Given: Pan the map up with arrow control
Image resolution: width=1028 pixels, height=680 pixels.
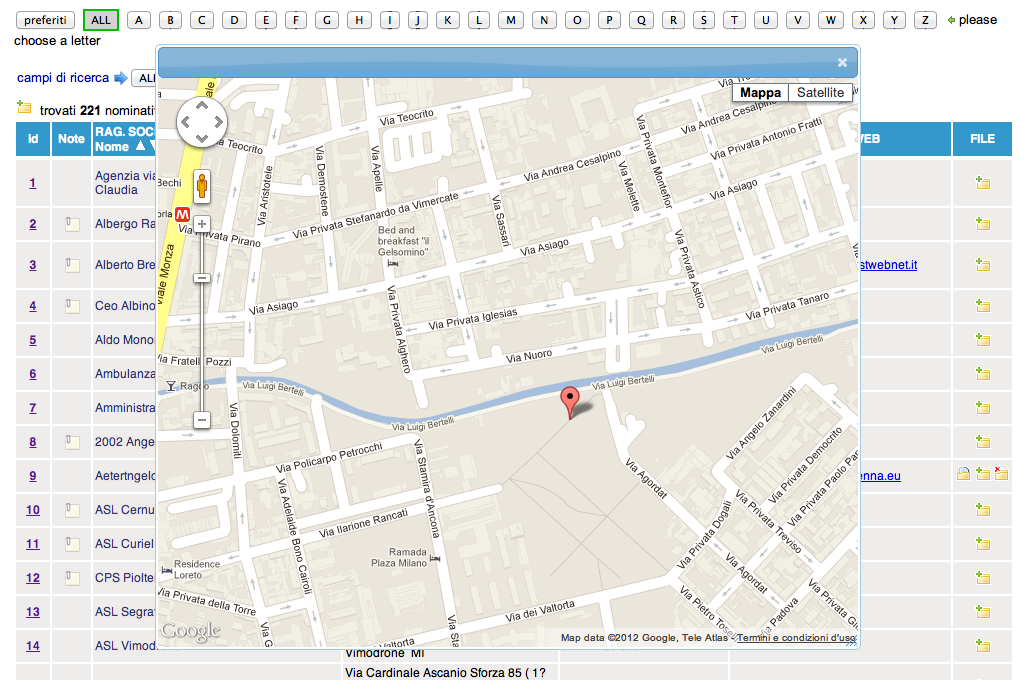Looking at the screenshot, I should tap(202, 106).
